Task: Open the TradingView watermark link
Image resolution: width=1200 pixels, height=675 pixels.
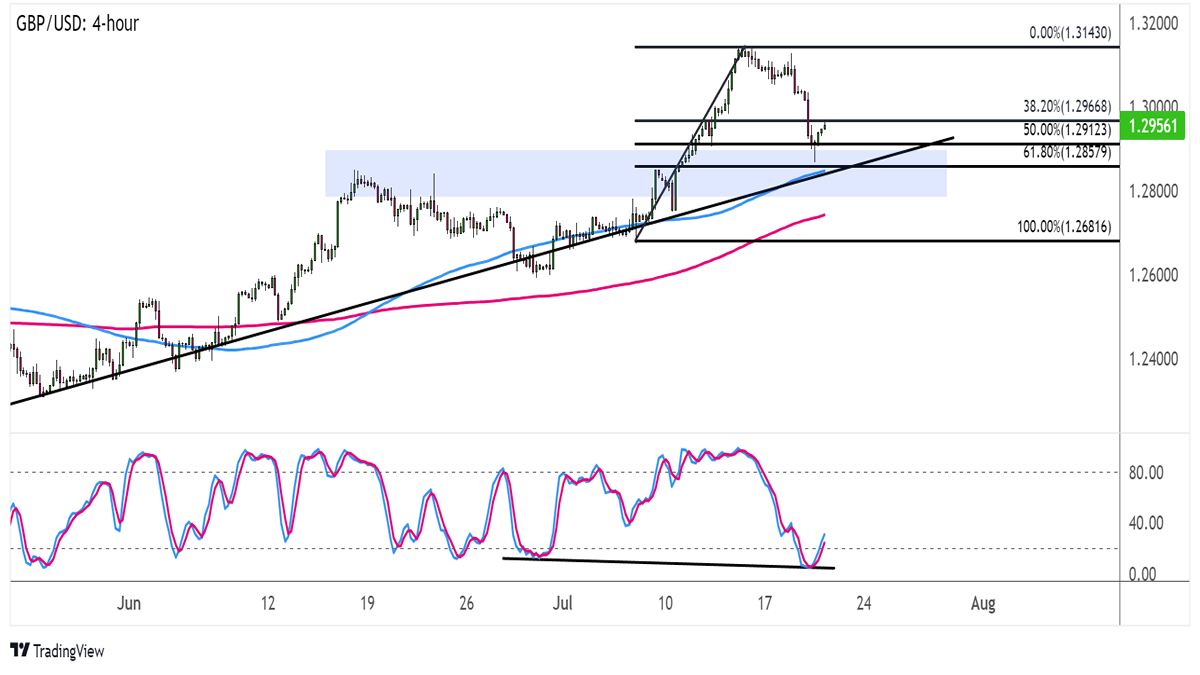Action: [56, 651]
